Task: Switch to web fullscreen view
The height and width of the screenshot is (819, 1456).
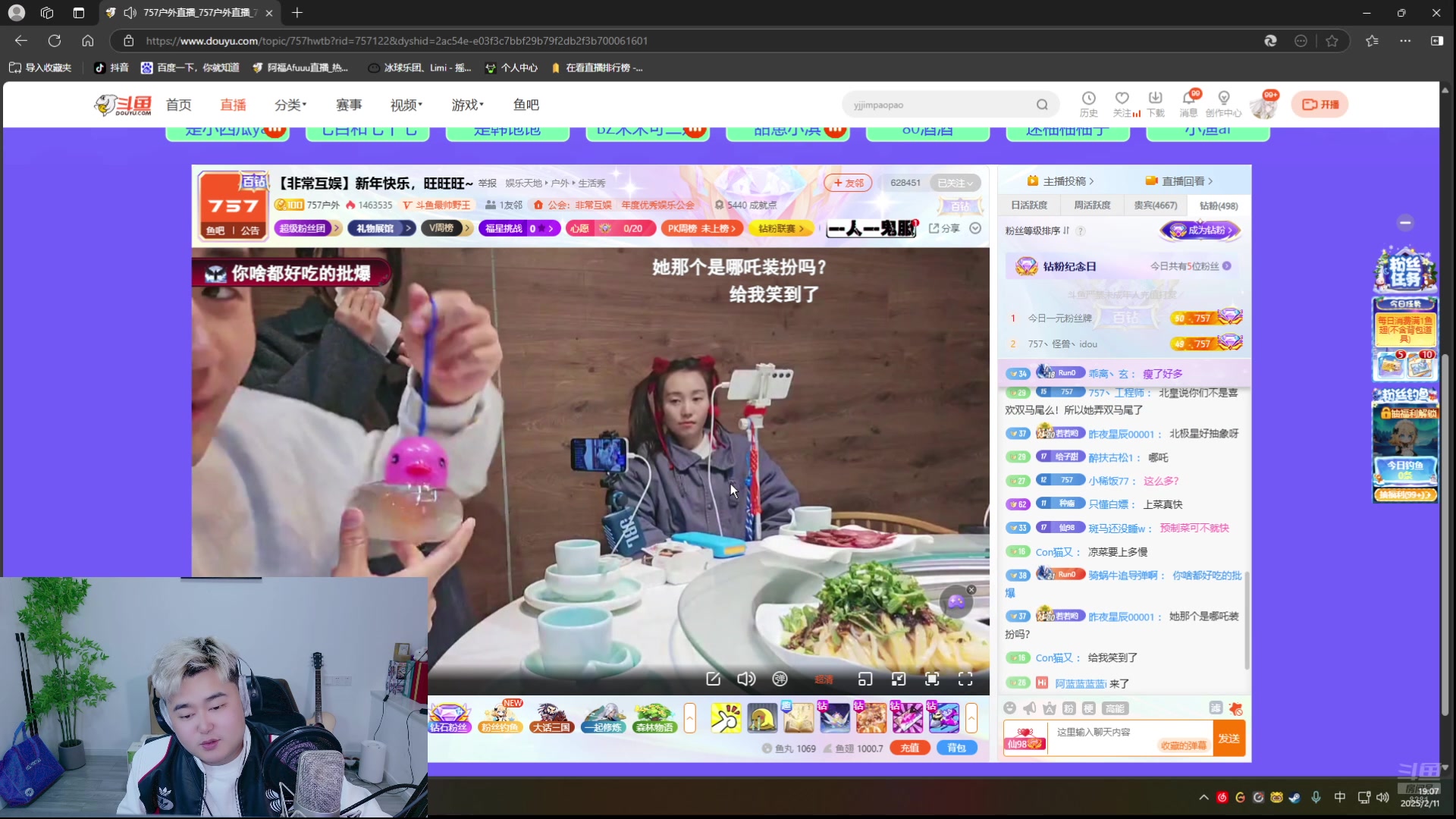Action: (x=931, y=679)
